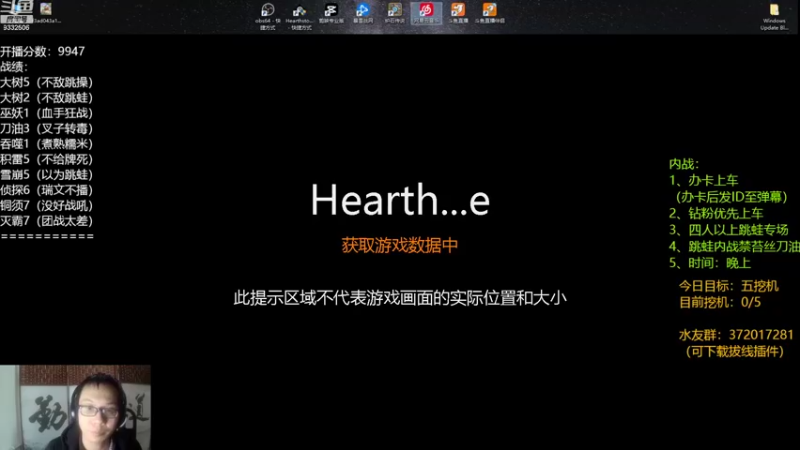Click the 灭霸7 (团战太差) record line
The width and height of the screenshot is (800, 450).
click(46, 221)
